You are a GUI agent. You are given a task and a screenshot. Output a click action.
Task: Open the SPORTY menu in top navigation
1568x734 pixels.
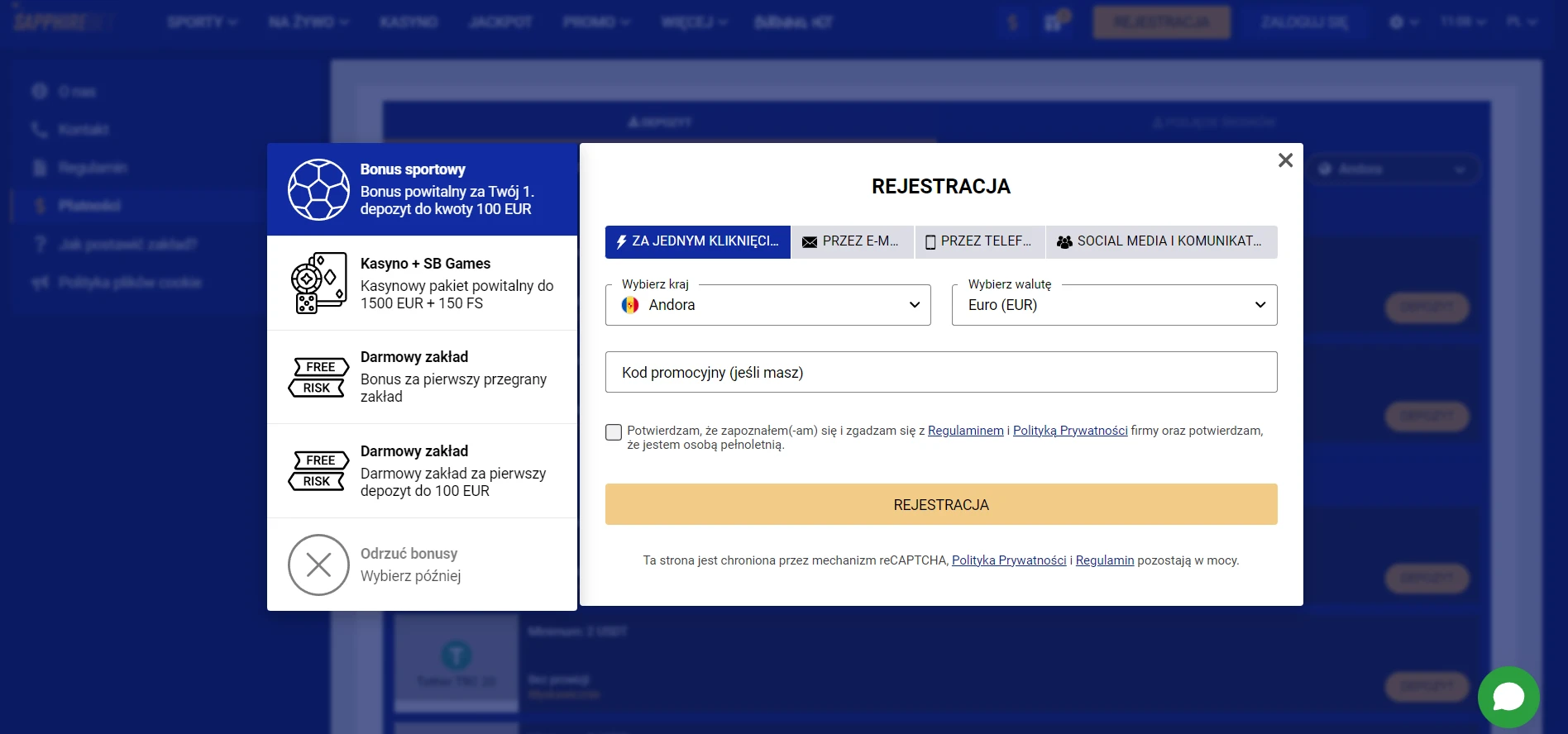pos(202,22)
